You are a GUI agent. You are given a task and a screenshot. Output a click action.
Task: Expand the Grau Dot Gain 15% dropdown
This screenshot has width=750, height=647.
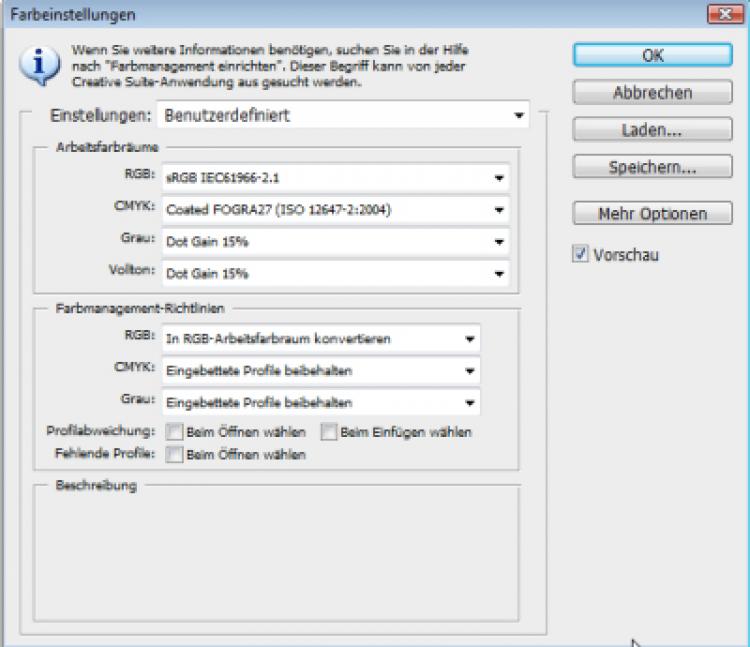click(x=335, y=242)
